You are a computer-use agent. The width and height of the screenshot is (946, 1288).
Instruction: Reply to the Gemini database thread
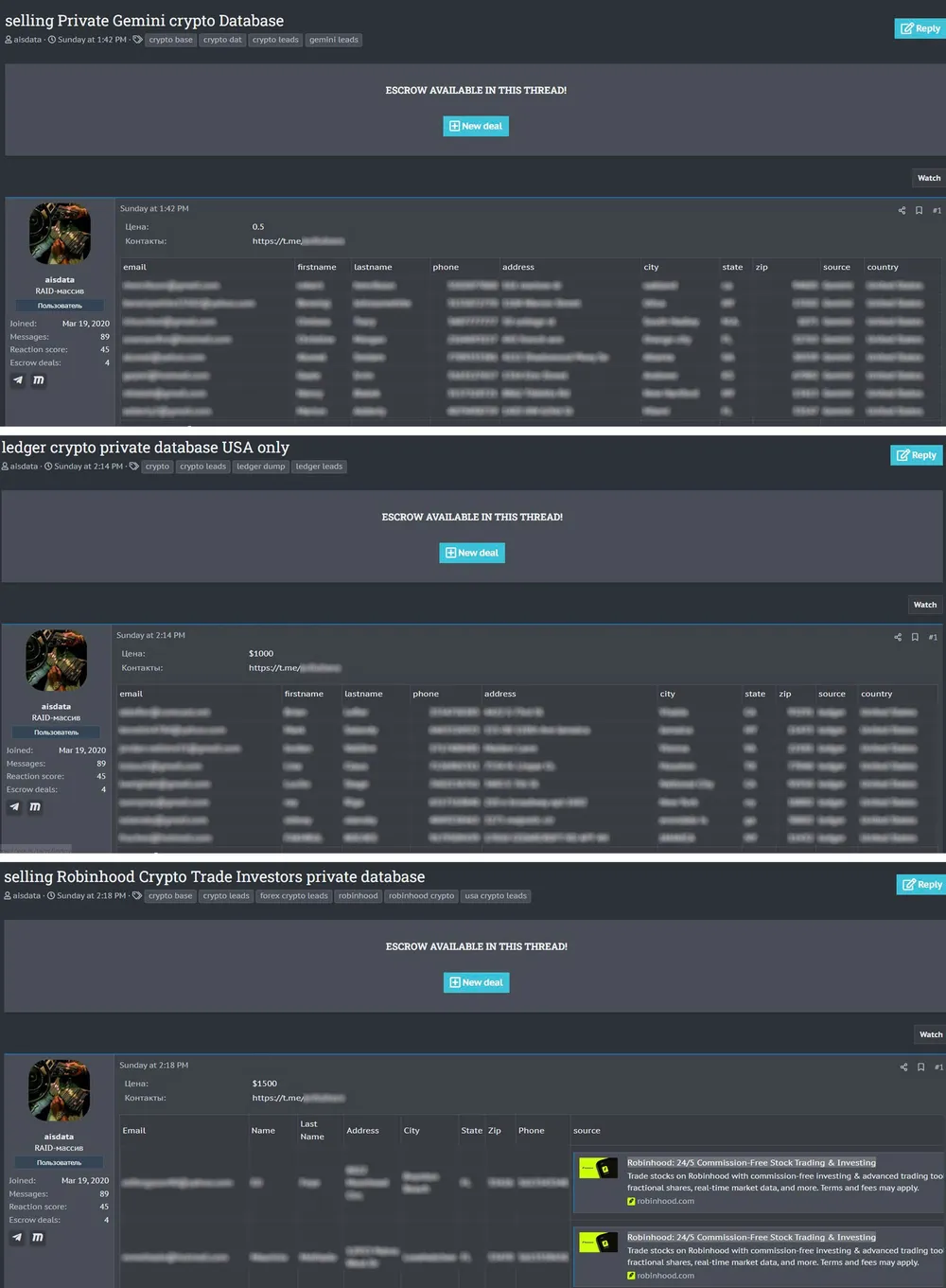(x=920, y=28)
